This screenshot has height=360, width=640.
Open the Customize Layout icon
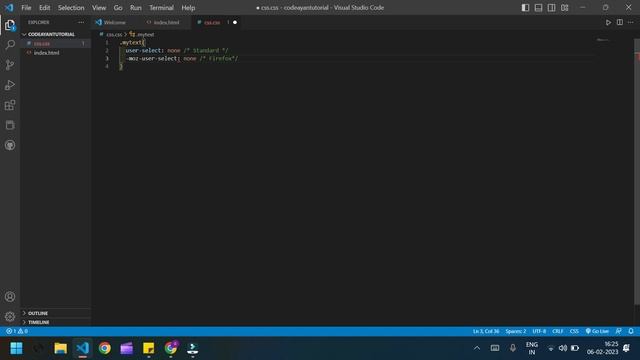coord(564,7)
